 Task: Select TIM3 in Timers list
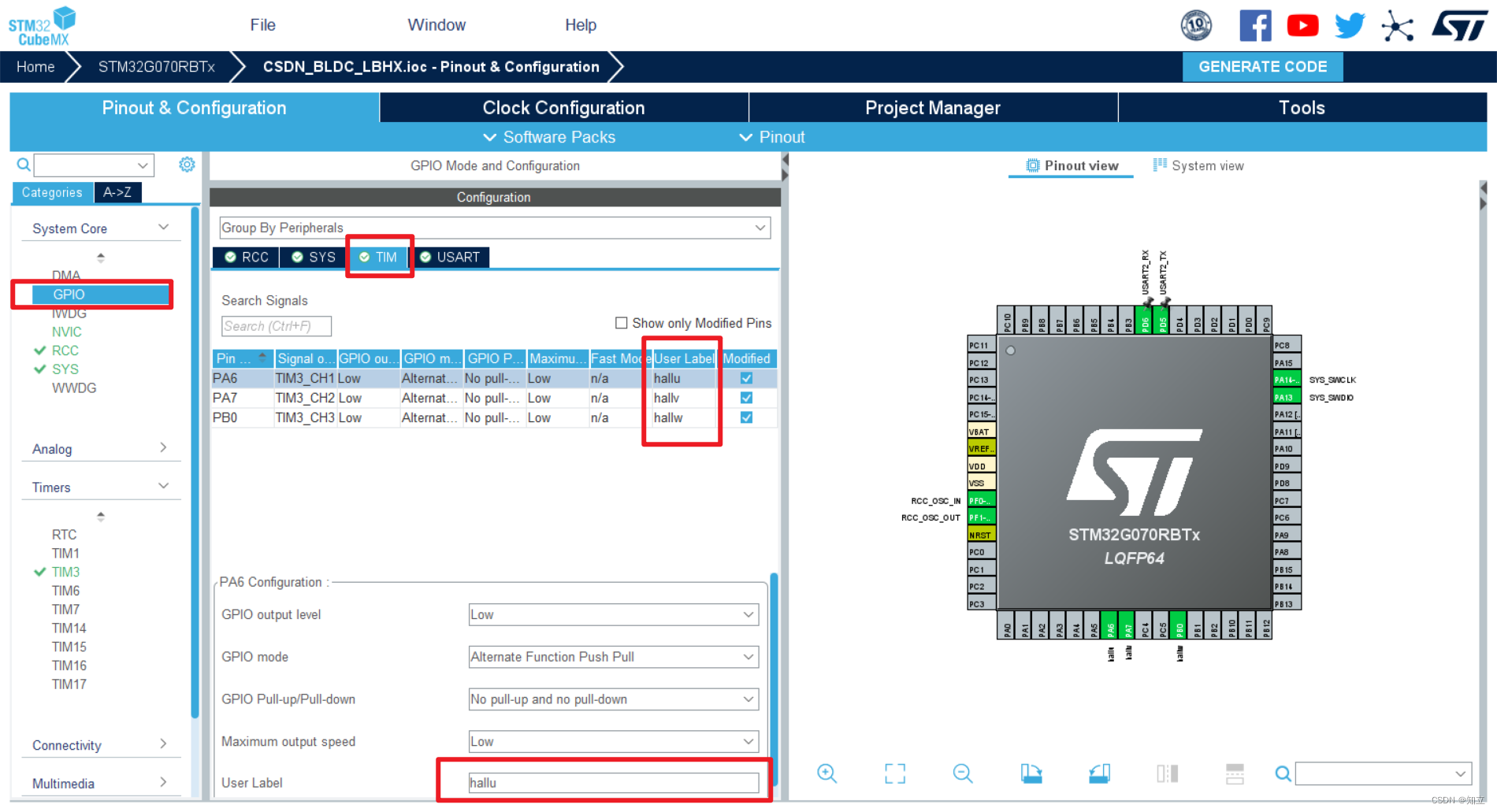click(65, 572)
